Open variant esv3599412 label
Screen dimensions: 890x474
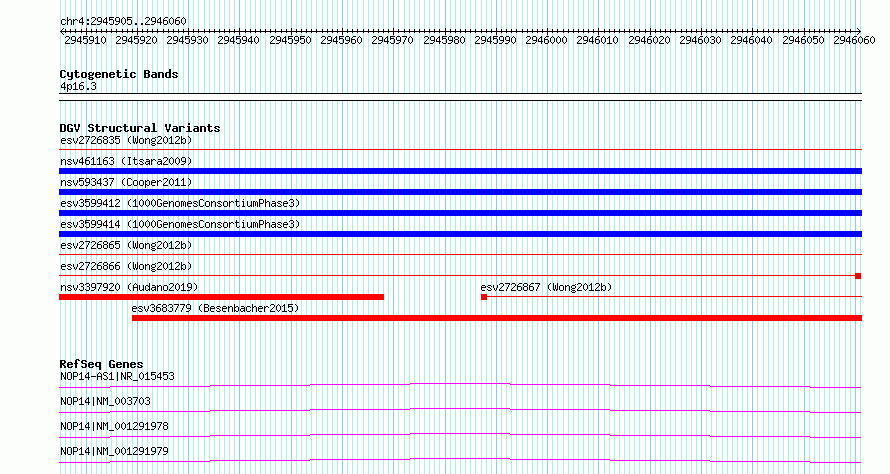coord(180,203)
